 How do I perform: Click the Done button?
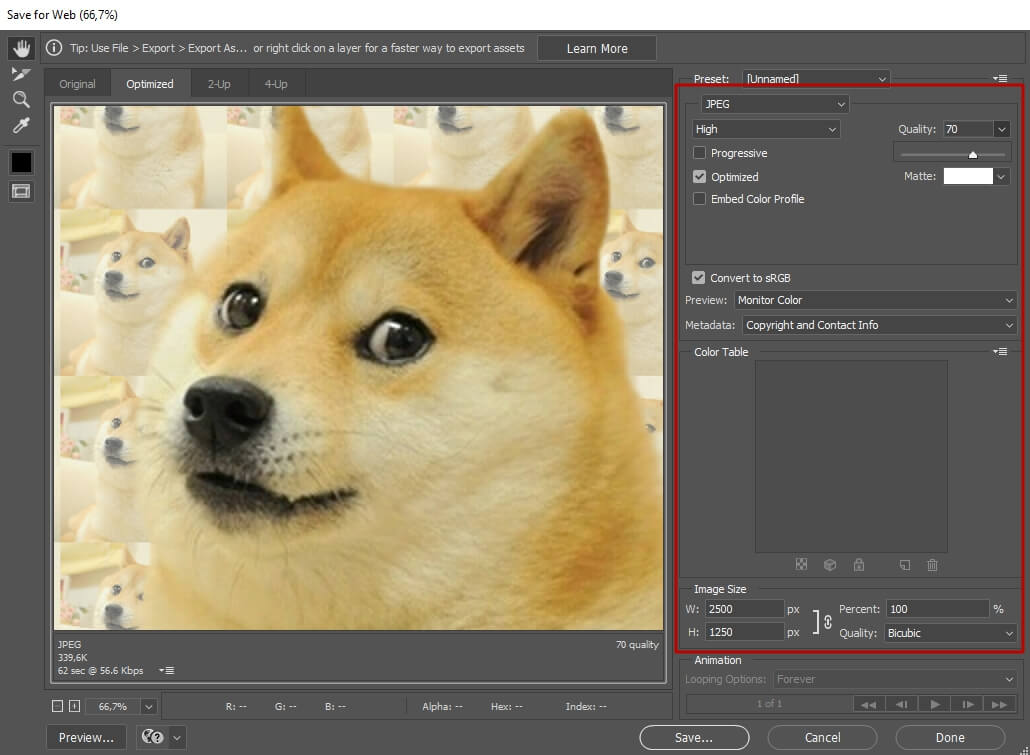click(x=950, y=737)
